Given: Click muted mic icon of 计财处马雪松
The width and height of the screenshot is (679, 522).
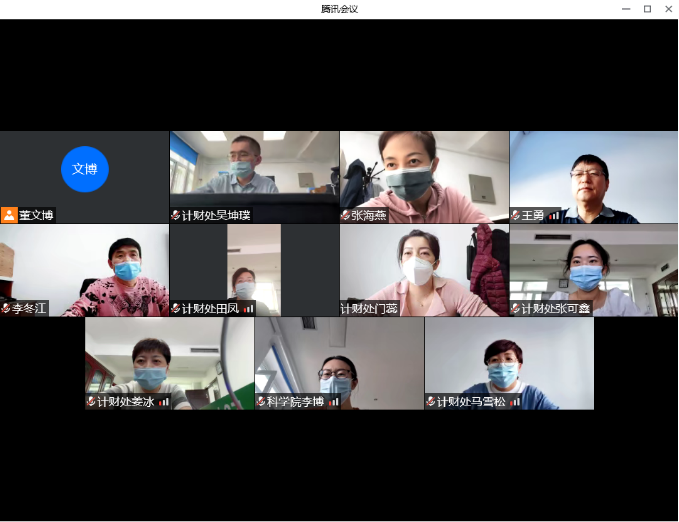Looking at the screenshot, I should click(430, 402).
